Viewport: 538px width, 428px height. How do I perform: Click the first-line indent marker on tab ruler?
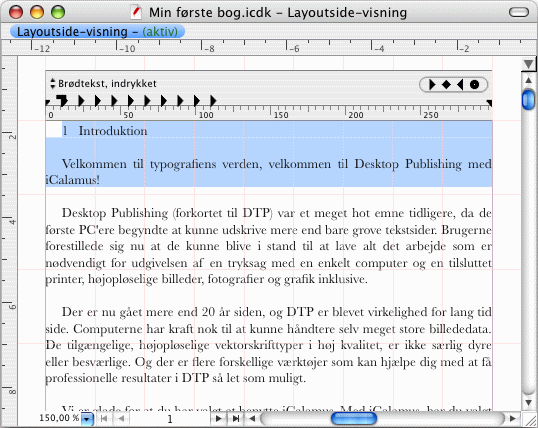tap(62, 101)
